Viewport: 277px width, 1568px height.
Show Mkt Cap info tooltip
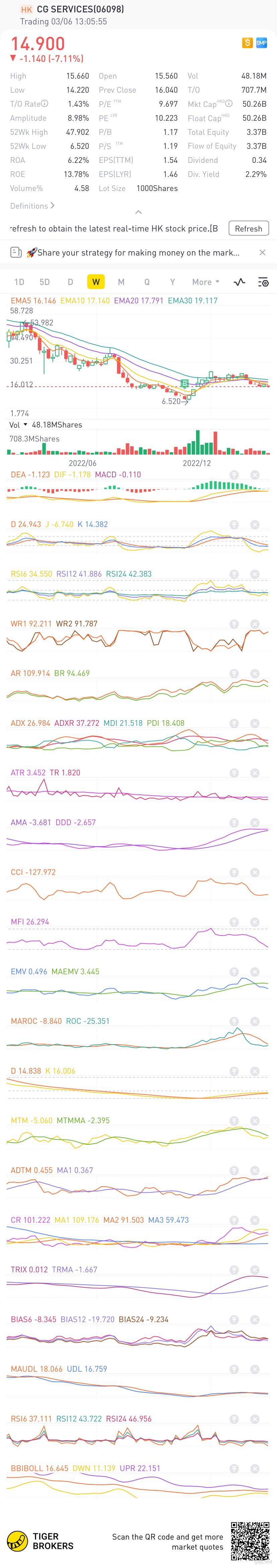click(x=229, y=104)
